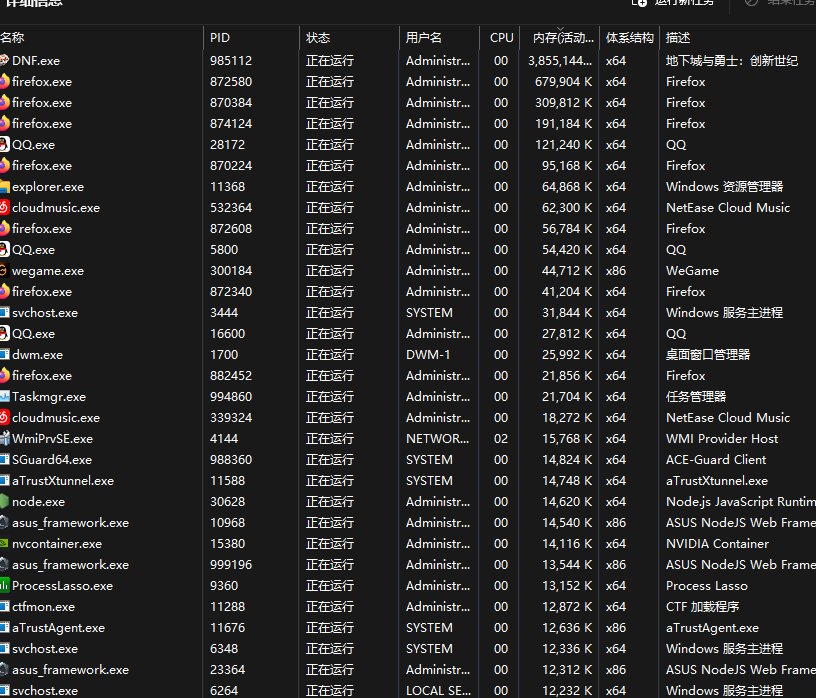Click cloudmusic icon for PID 339324
Image resolution: width=816 pixels, height=698 pixels.
(x=4, y=417)
